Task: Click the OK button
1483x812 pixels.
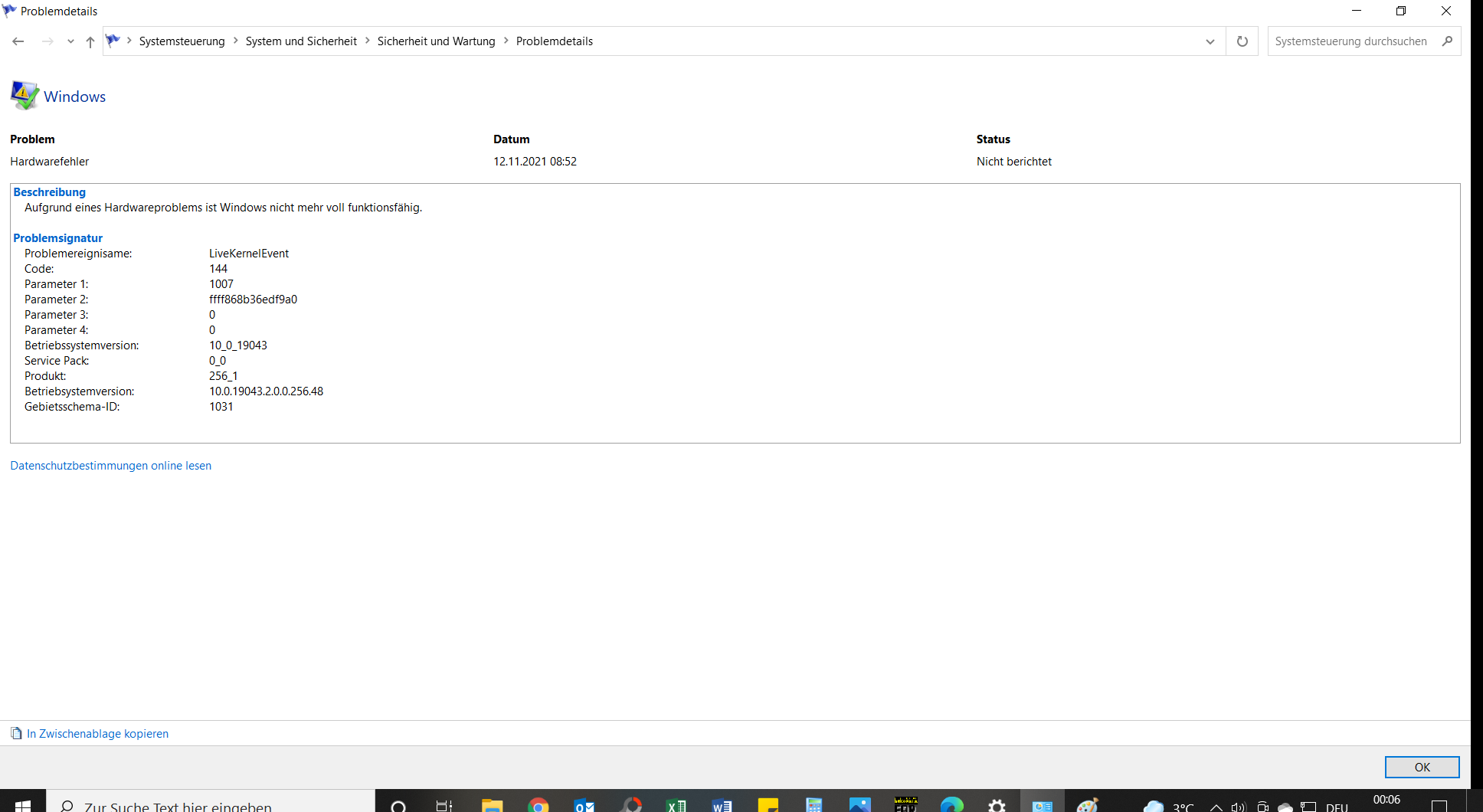Action: [1422, 767]
